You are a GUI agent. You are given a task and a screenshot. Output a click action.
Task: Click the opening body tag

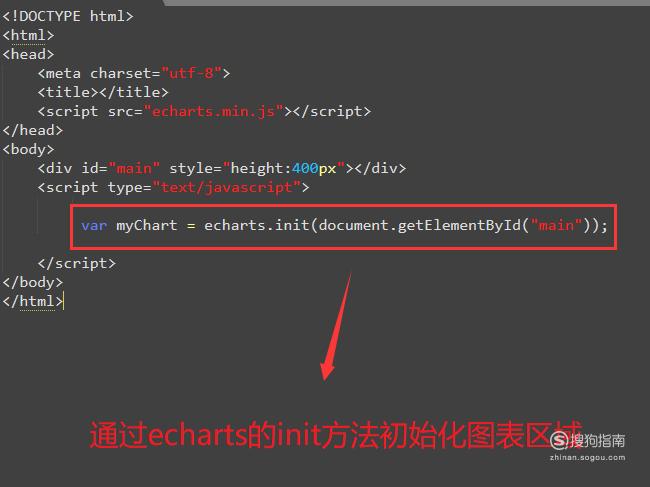pyautogui.click(x=28, y=149)
